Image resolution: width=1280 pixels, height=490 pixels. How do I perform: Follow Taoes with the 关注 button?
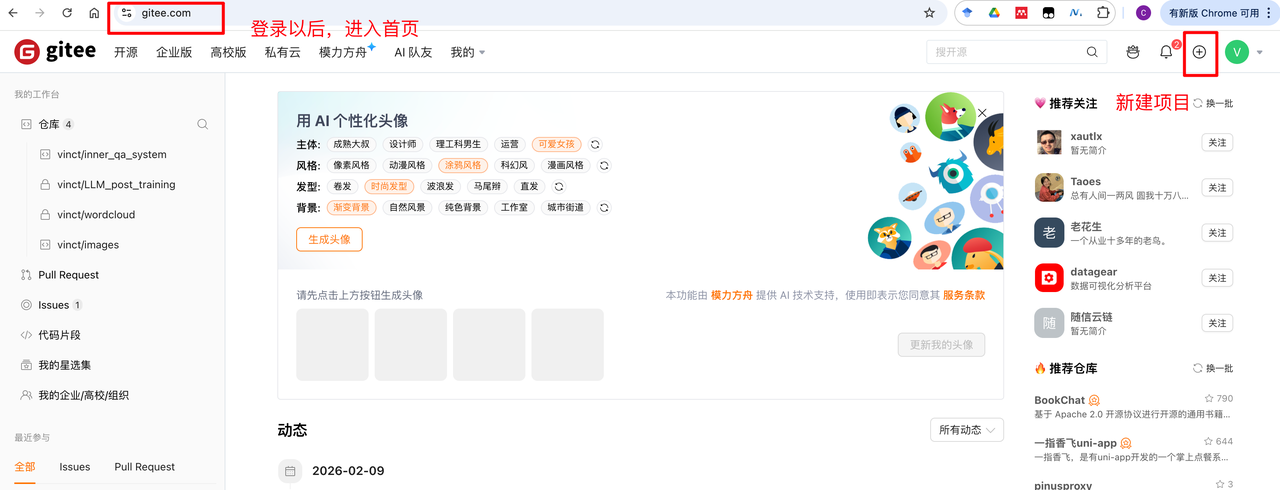[1217, 188]
